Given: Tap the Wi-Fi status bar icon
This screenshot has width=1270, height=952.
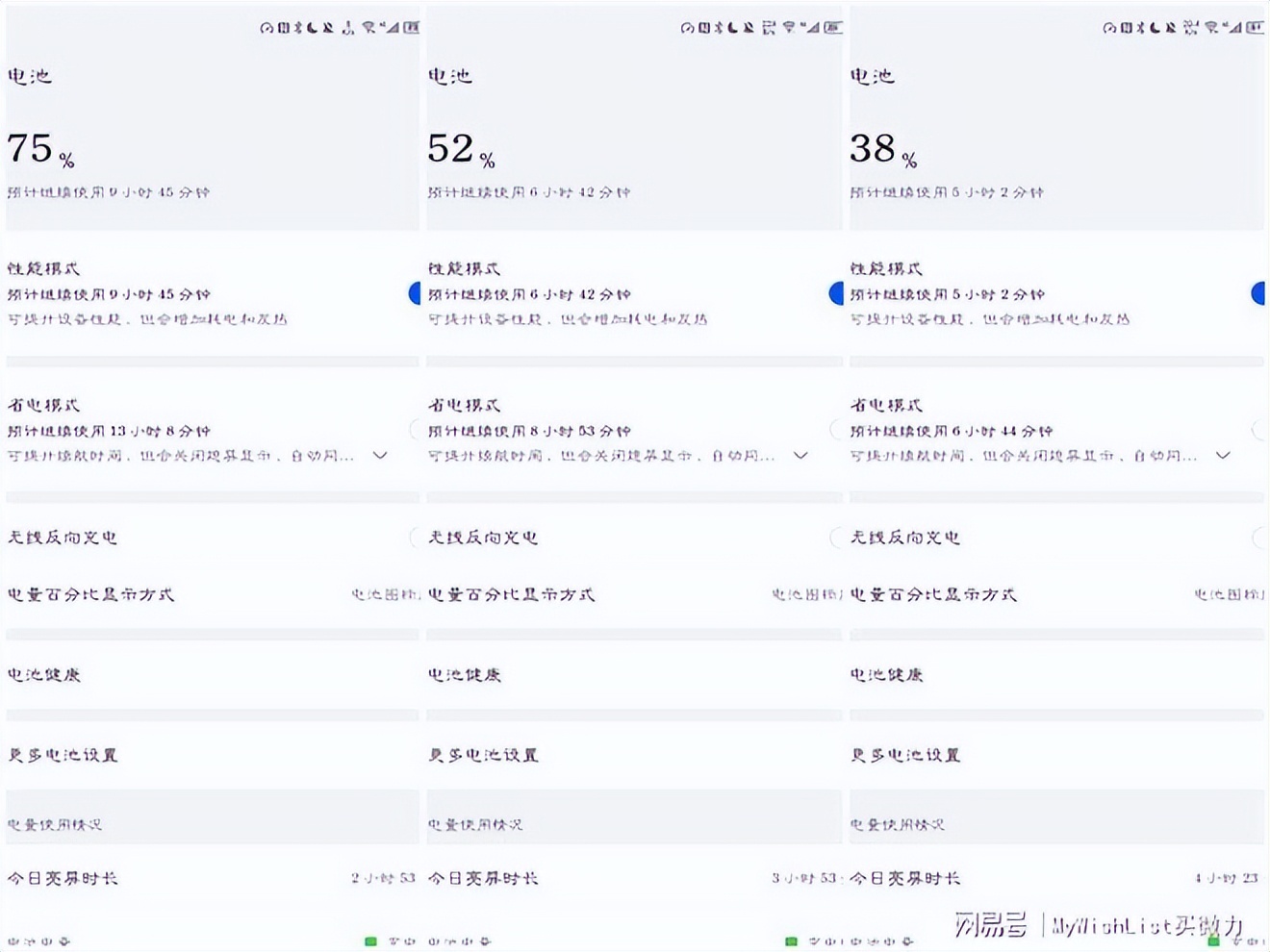Looking at the screenshot, I should [x=368, y=29].
